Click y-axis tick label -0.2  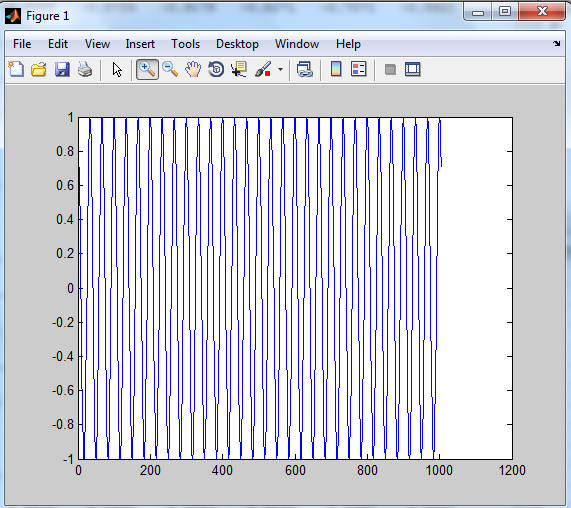click(x=63, y=322)
